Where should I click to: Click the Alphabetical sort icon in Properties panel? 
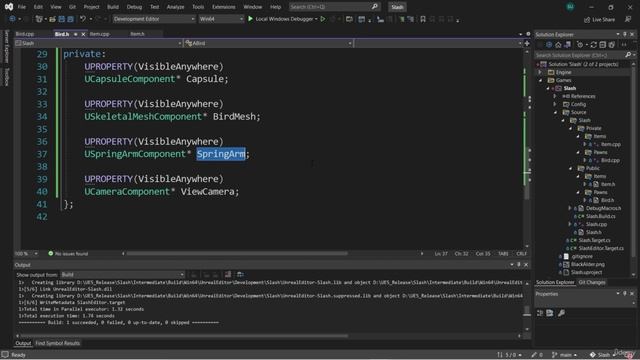point(550,313)
